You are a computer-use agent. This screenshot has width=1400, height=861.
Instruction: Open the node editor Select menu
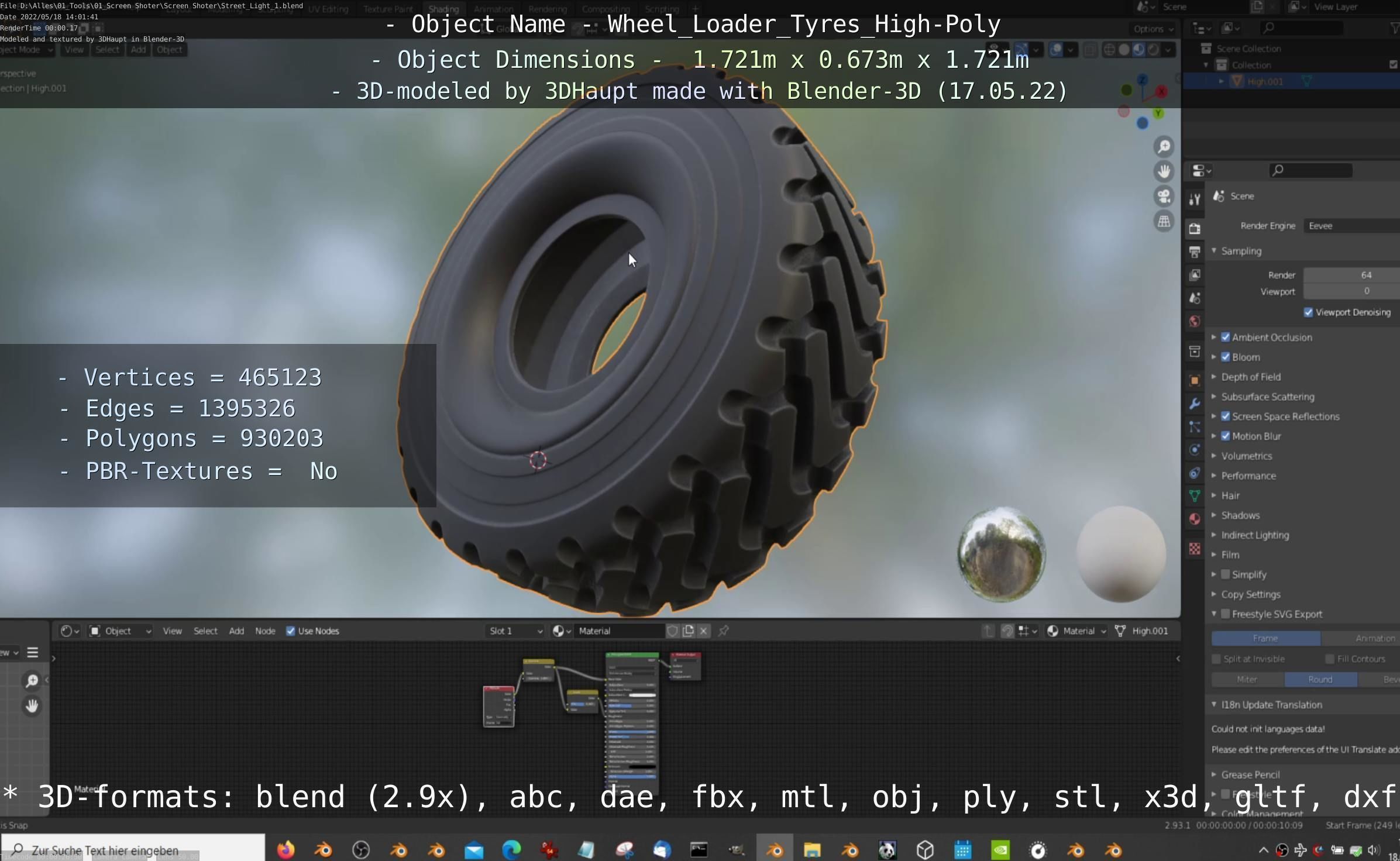pos(205,631)
